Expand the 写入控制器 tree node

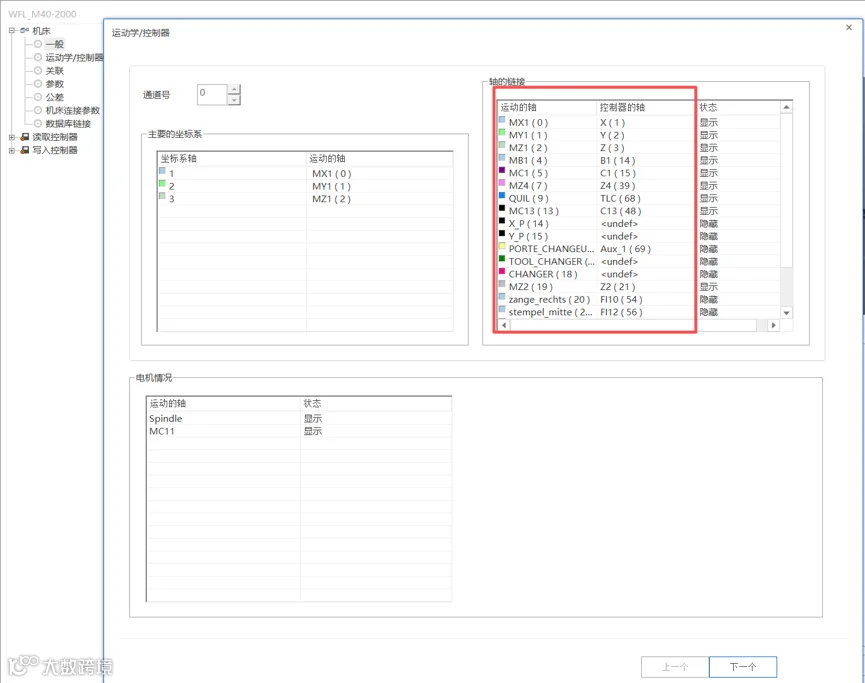pos(12,150)
